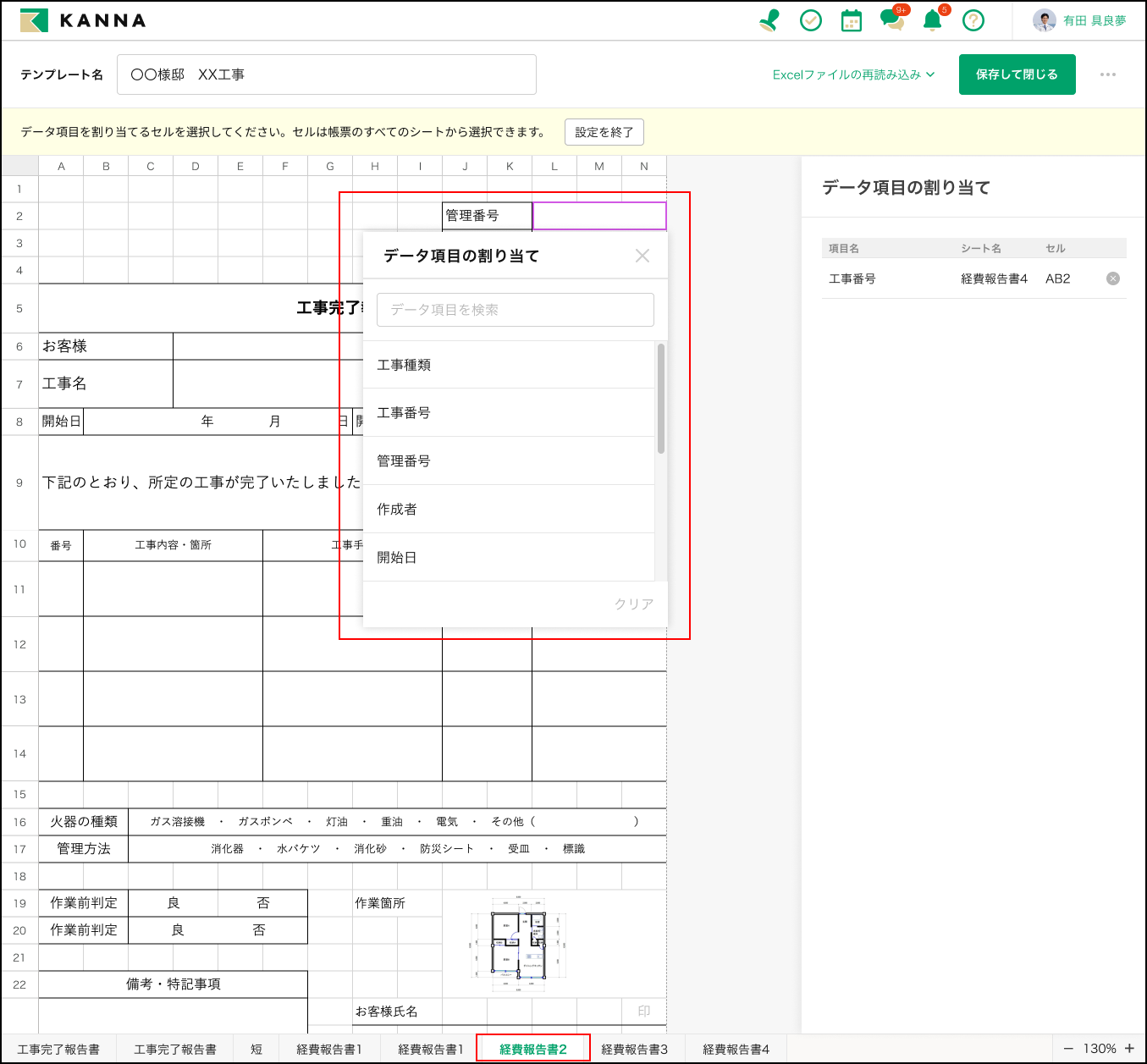Expand Excelファイルの再読み込み dropdown
This screenshot has height=1064, width=1147.
coord(853,74)
